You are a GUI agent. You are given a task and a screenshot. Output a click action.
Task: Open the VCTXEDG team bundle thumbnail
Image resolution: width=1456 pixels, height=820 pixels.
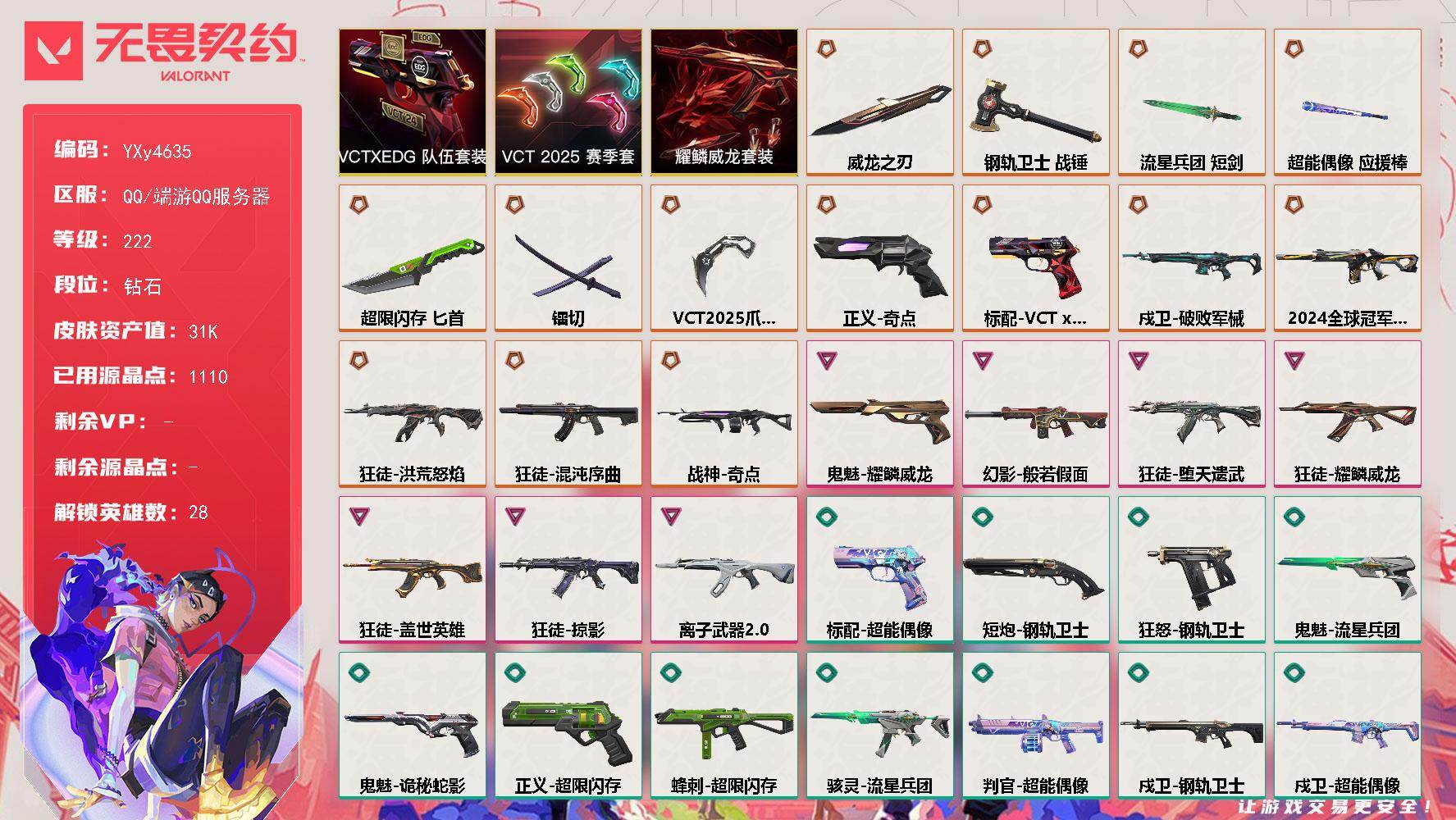[412, 102]
